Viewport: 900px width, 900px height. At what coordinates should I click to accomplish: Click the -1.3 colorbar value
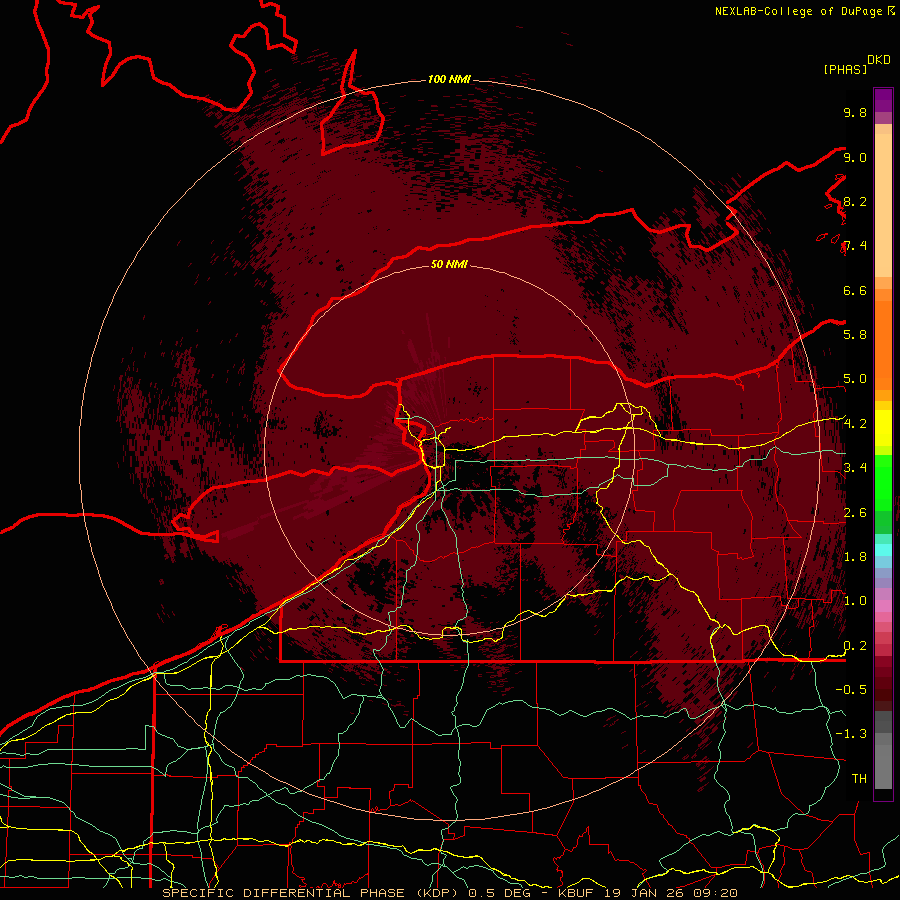coord(851,734)
